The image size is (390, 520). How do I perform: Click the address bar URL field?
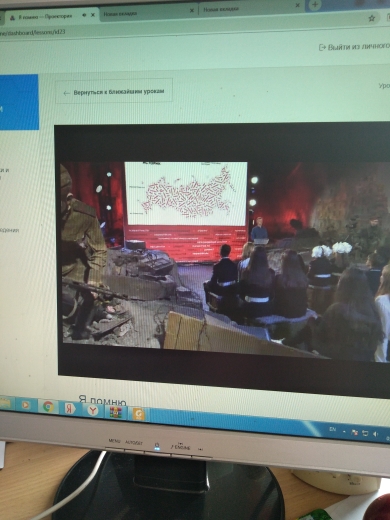pyautogui.click(x=167, y=32)
